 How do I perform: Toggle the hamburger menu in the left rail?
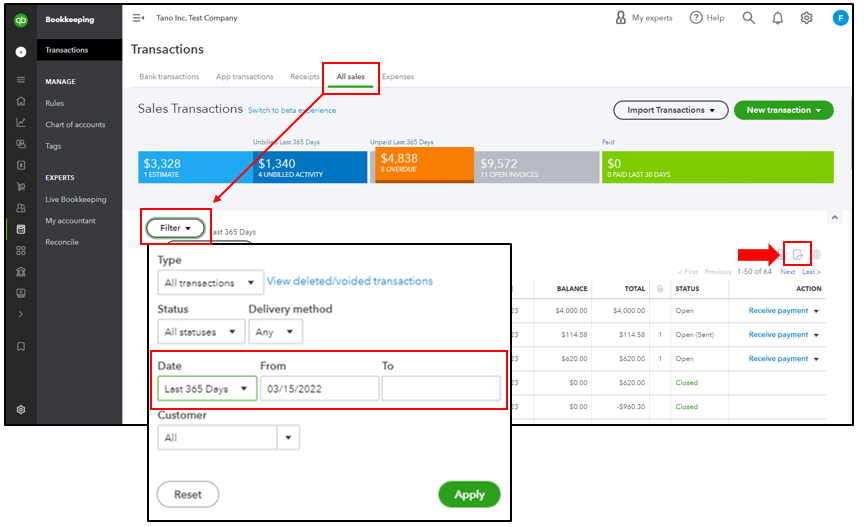(x=21, y=80)
